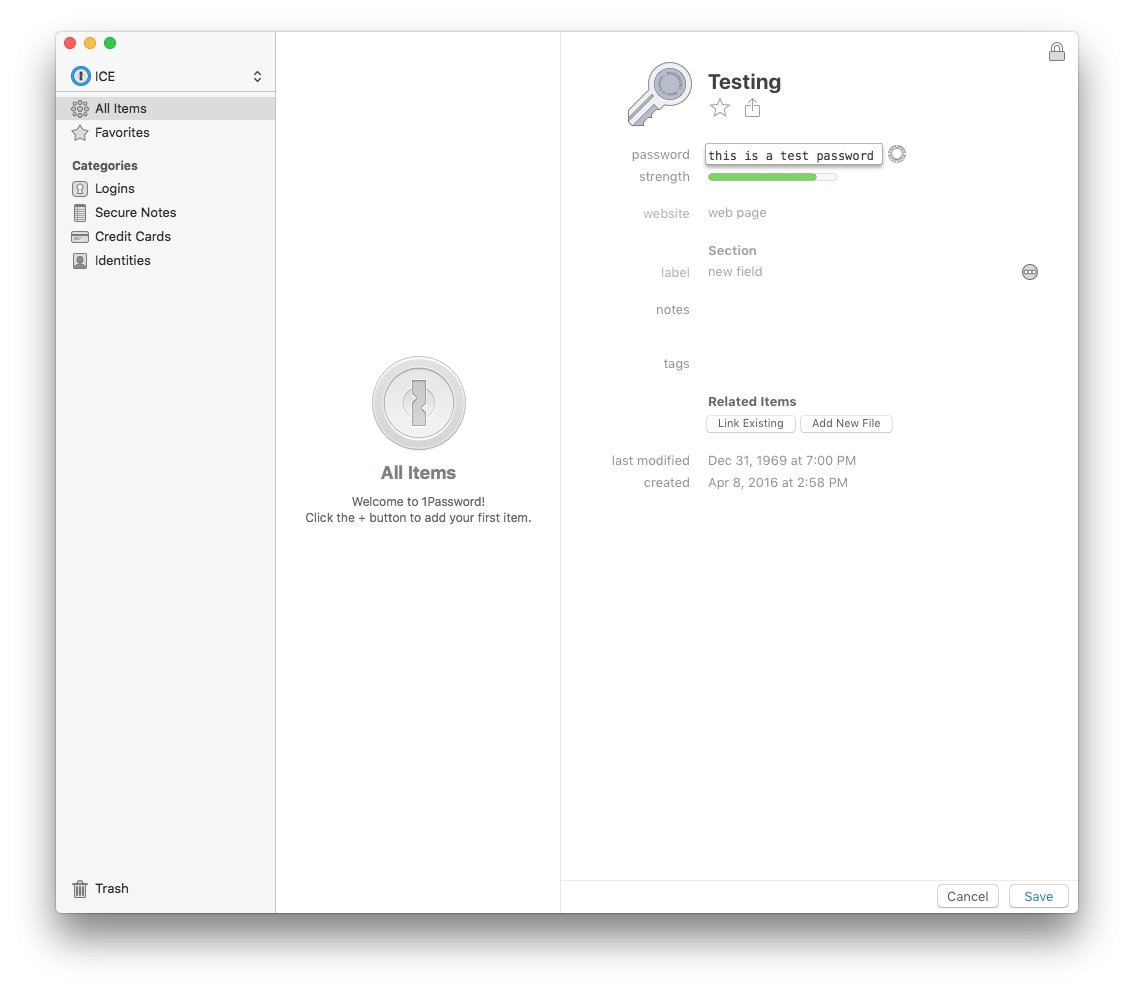Click the tags field area

point(868,364)
